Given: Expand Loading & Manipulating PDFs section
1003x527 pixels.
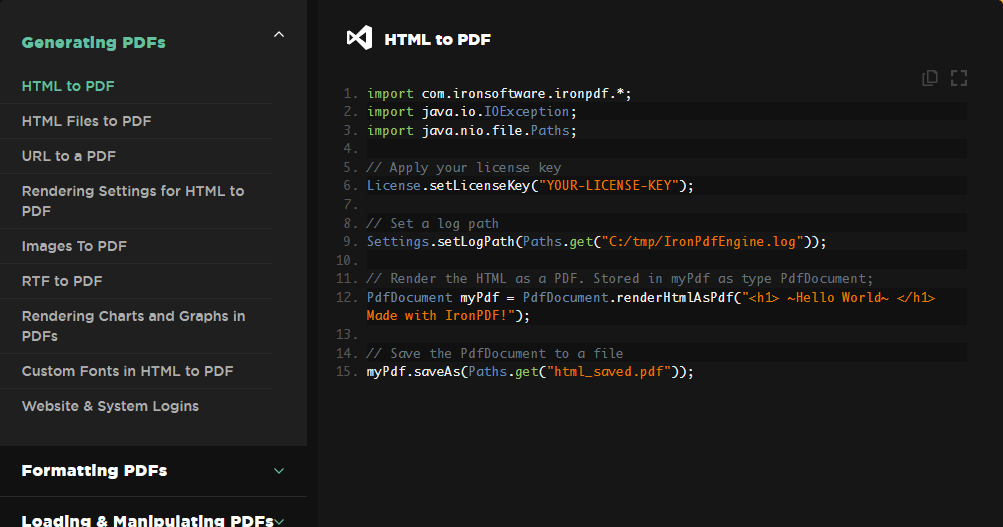Looking at the screenshot, I should [x=279, y=521].
